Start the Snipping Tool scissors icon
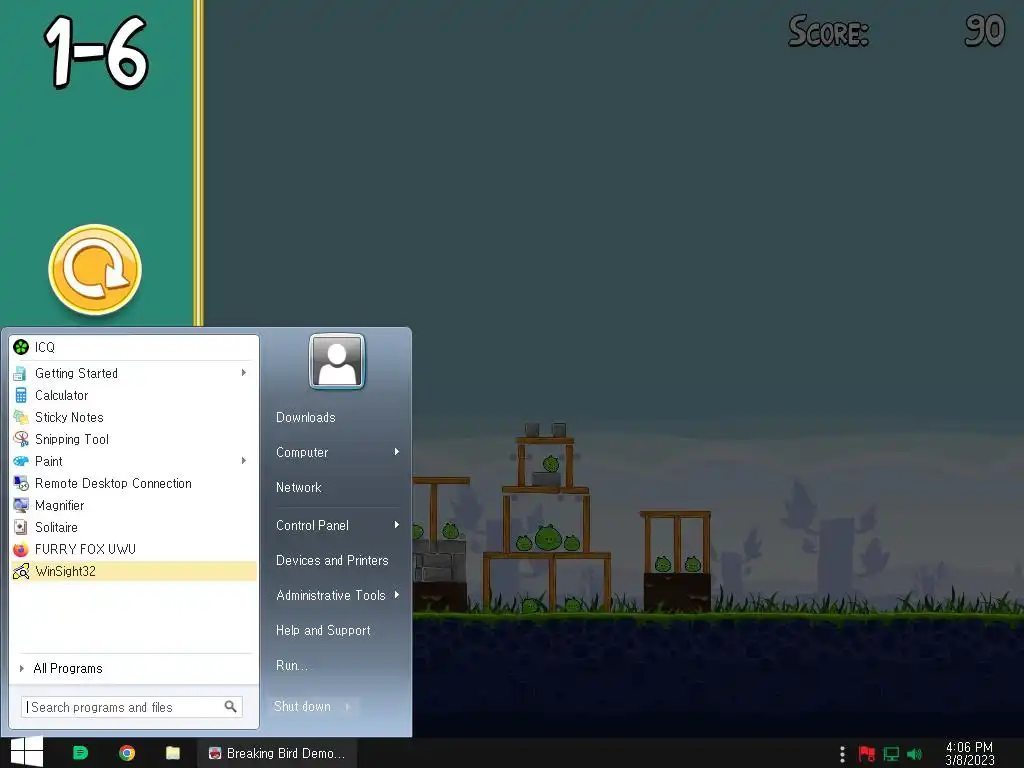1024x768 pixels. click(21, 439)
